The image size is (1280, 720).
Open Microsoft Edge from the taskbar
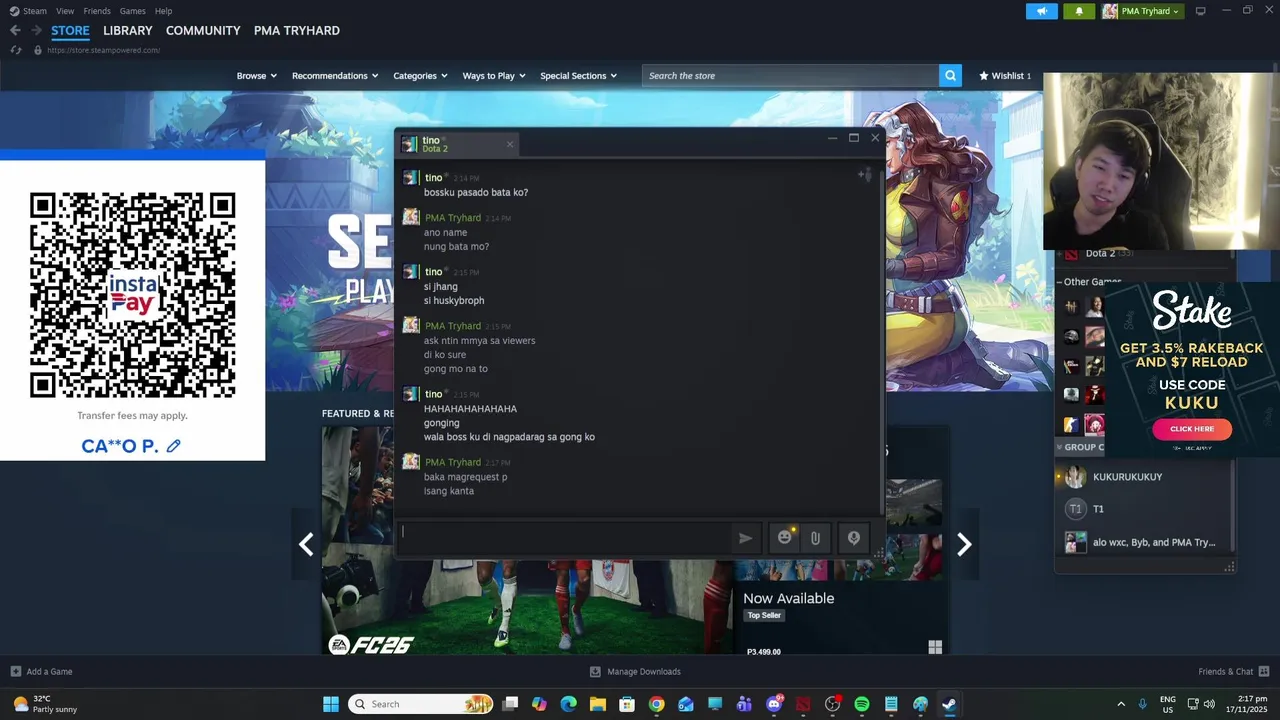568,704
